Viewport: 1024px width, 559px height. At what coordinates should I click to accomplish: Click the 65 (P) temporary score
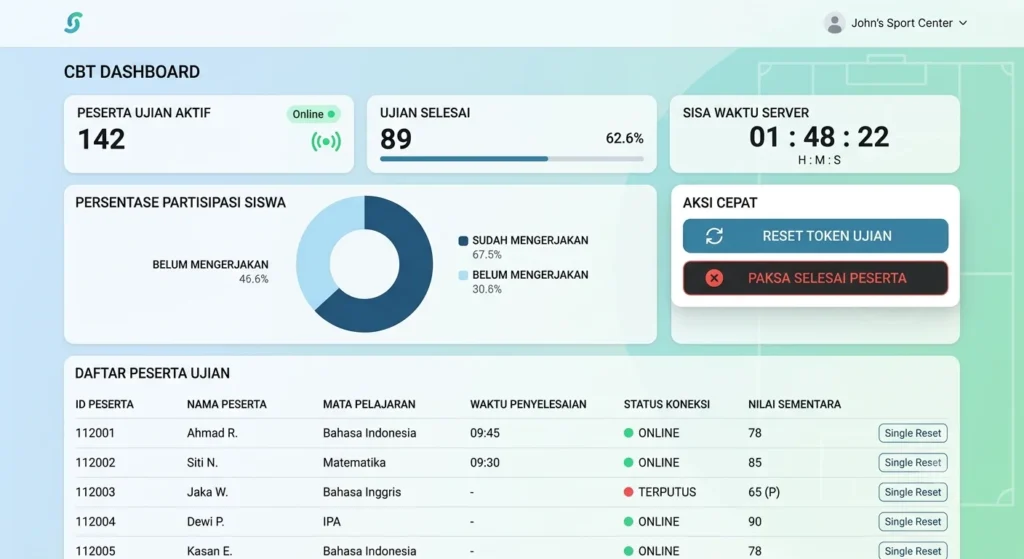point(763,492)
